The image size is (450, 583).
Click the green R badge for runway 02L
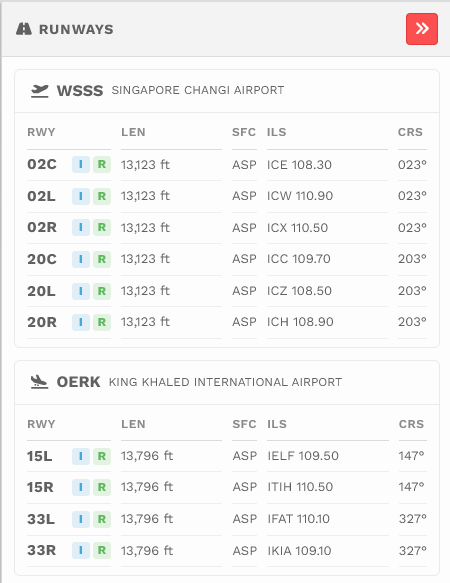pyautogui.click(x=102, y=196)
